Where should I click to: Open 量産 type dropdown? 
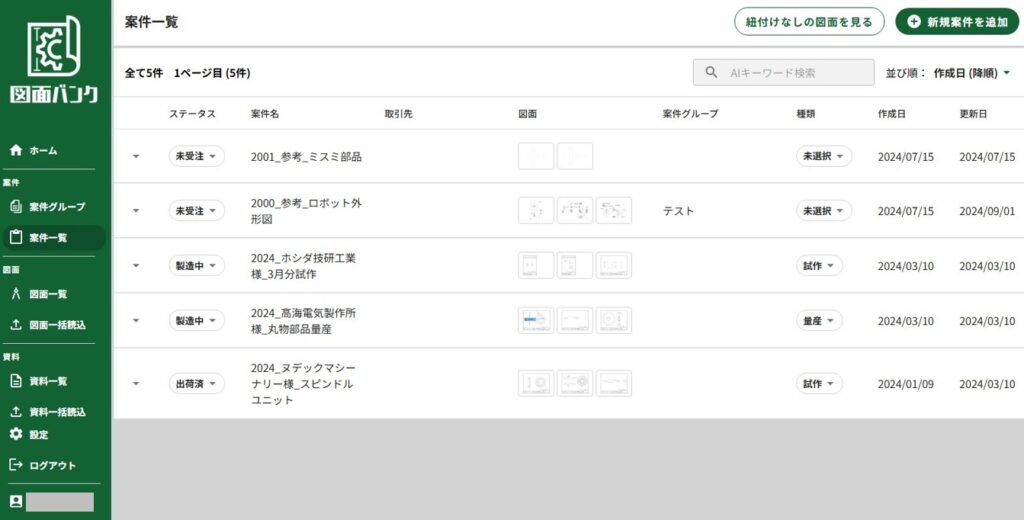[819, 321]
